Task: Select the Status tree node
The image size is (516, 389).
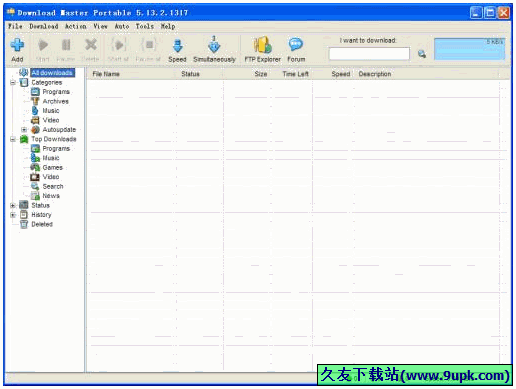Action: (40, 205)
